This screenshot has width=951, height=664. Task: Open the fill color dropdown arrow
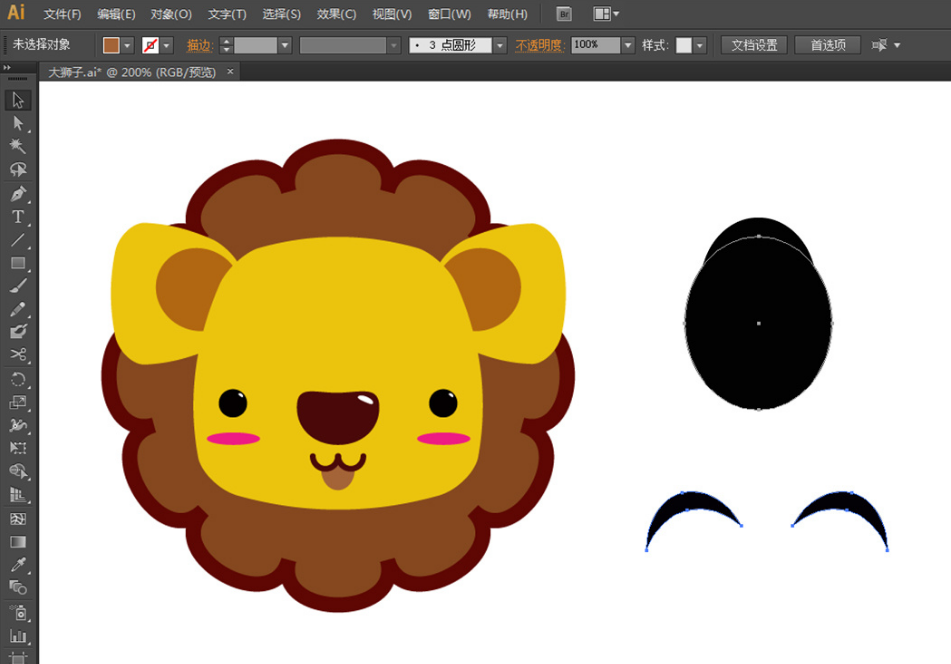tap(128, 46)
